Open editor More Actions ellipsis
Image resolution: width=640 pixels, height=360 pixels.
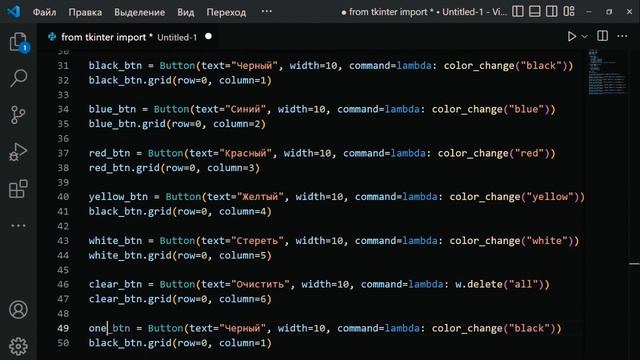622,36
